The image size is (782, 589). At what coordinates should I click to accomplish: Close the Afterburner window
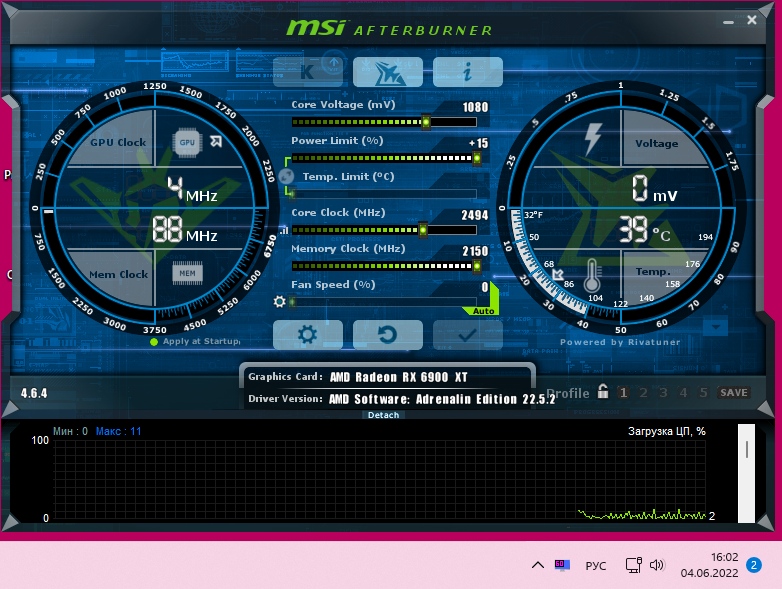(752, 20)
